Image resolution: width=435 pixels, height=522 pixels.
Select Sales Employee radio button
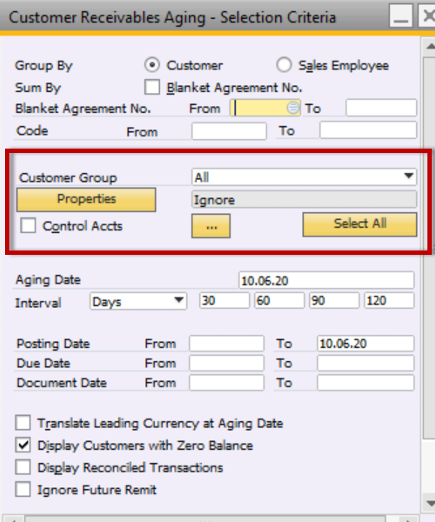(x=284, y=65)
